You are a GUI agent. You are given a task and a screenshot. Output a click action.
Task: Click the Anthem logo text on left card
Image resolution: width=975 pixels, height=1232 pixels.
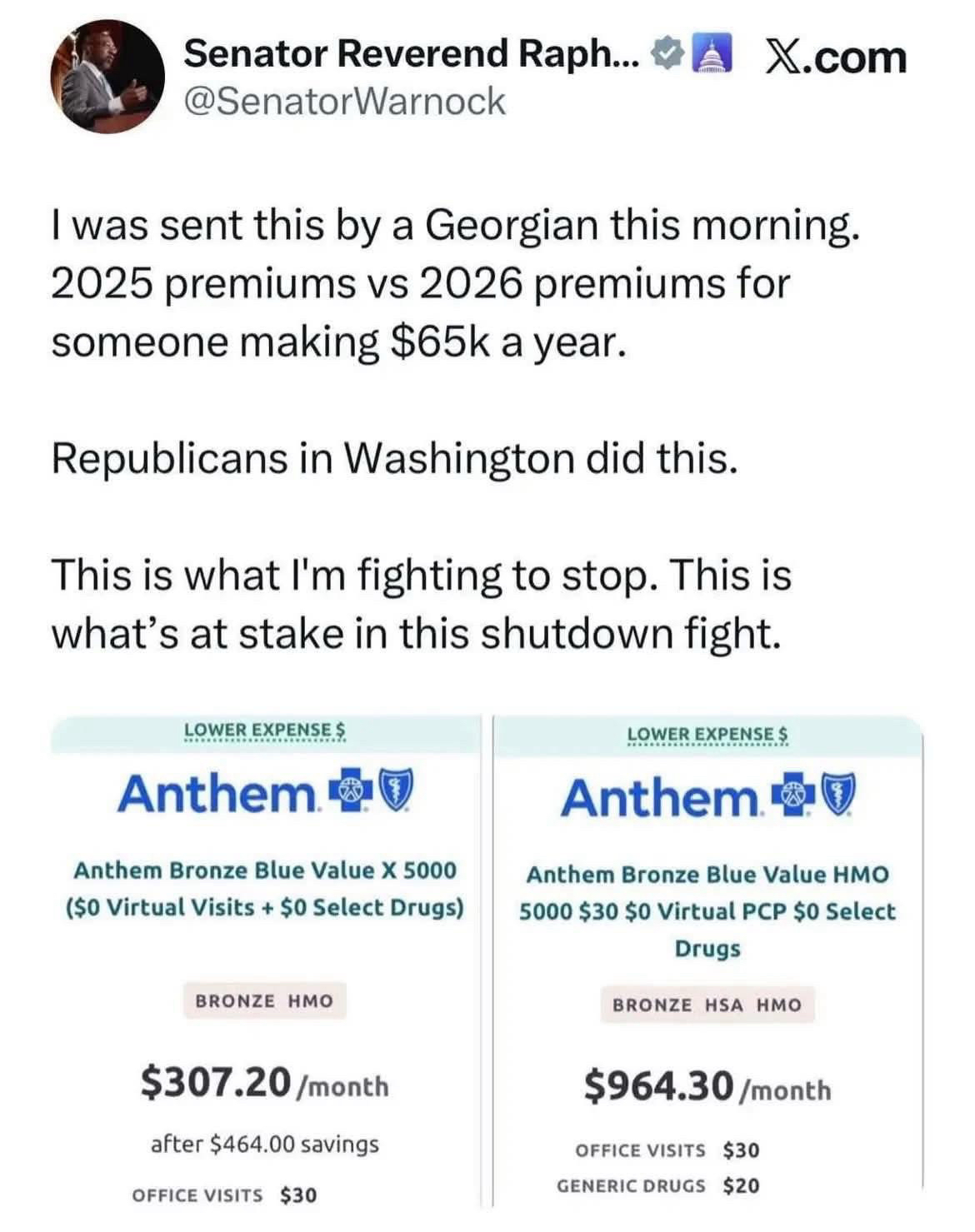pyautogui.click(x=217, y=792)
